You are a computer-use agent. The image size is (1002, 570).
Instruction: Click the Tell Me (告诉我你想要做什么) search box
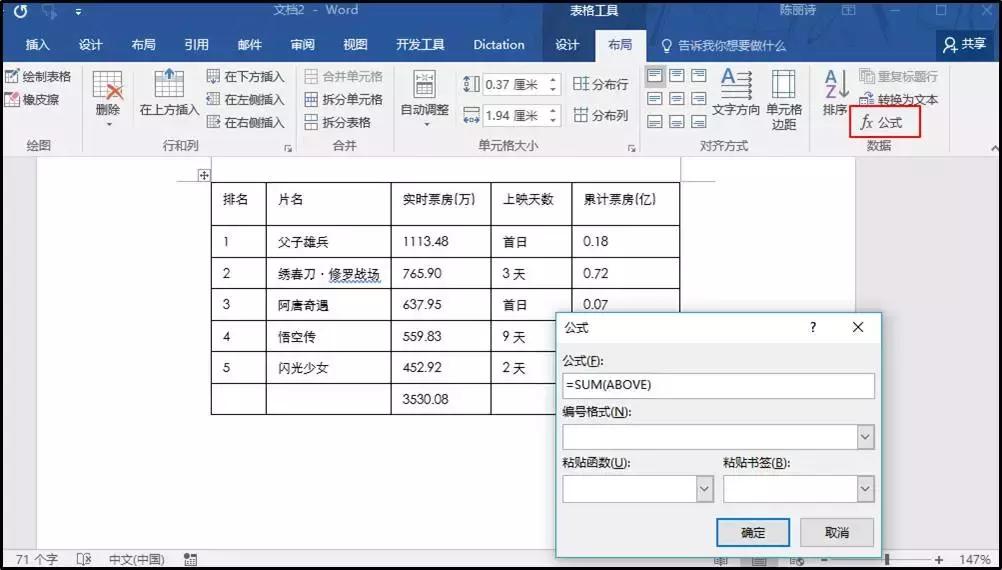point(723,46)
